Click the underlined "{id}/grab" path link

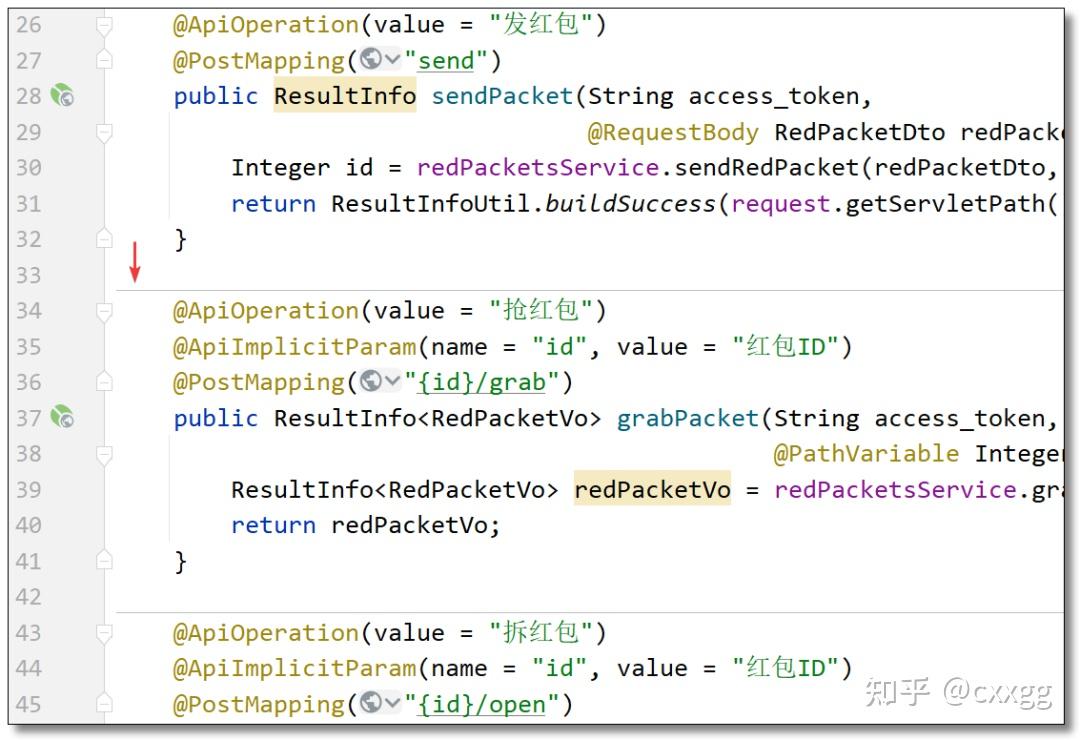point(483,382)
